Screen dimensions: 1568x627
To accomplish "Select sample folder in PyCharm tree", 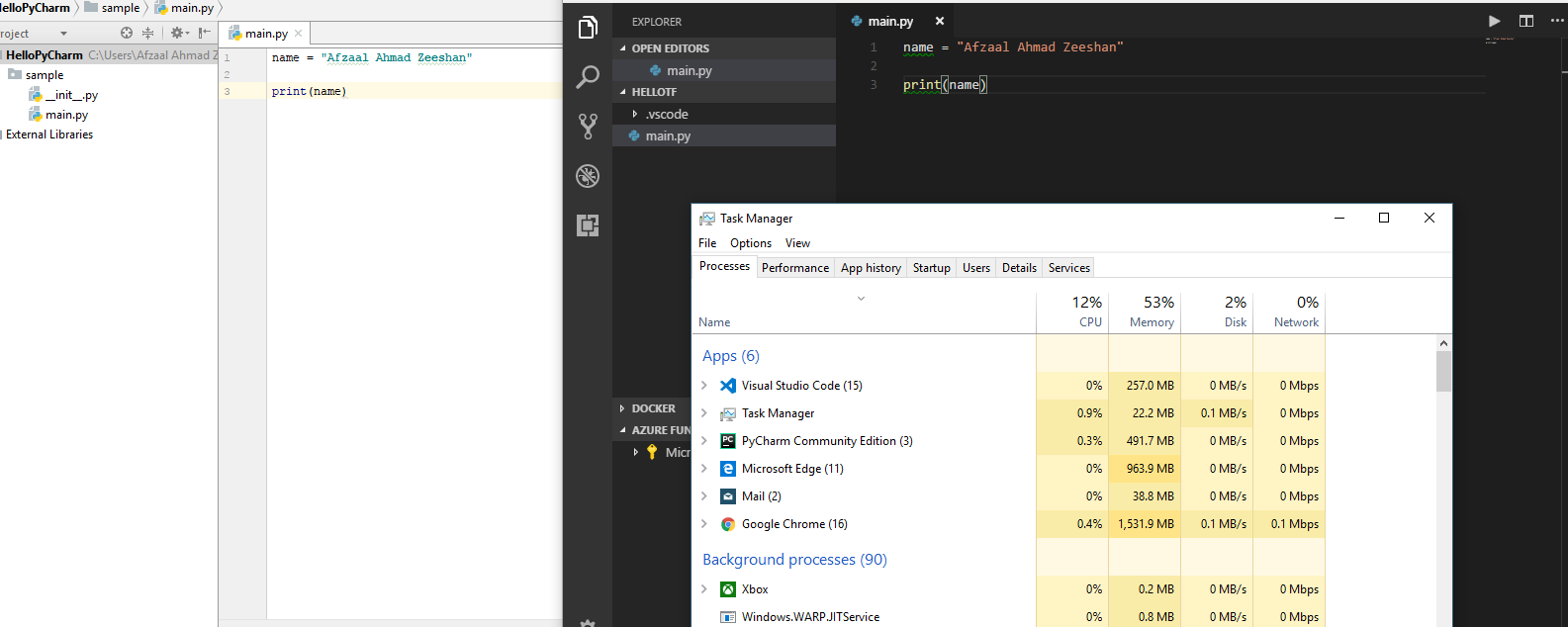I will [36, 75].
